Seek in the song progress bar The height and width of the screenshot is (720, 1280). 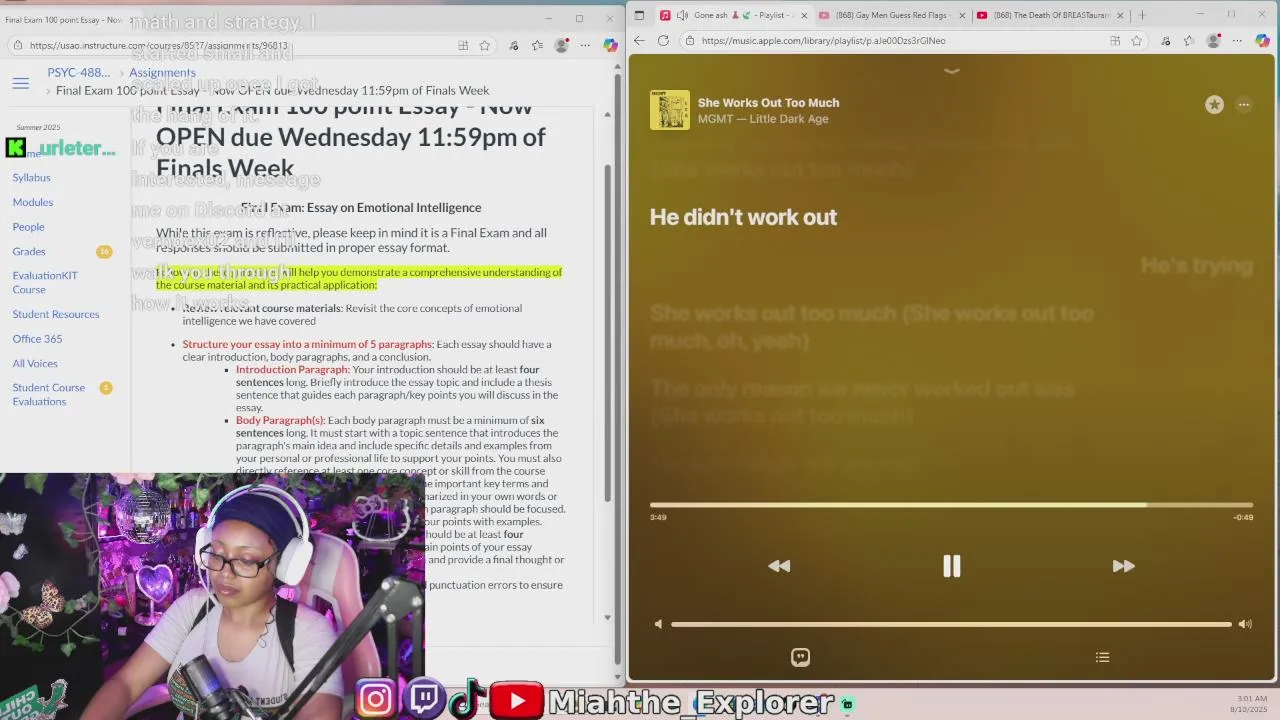coord(951,505)
